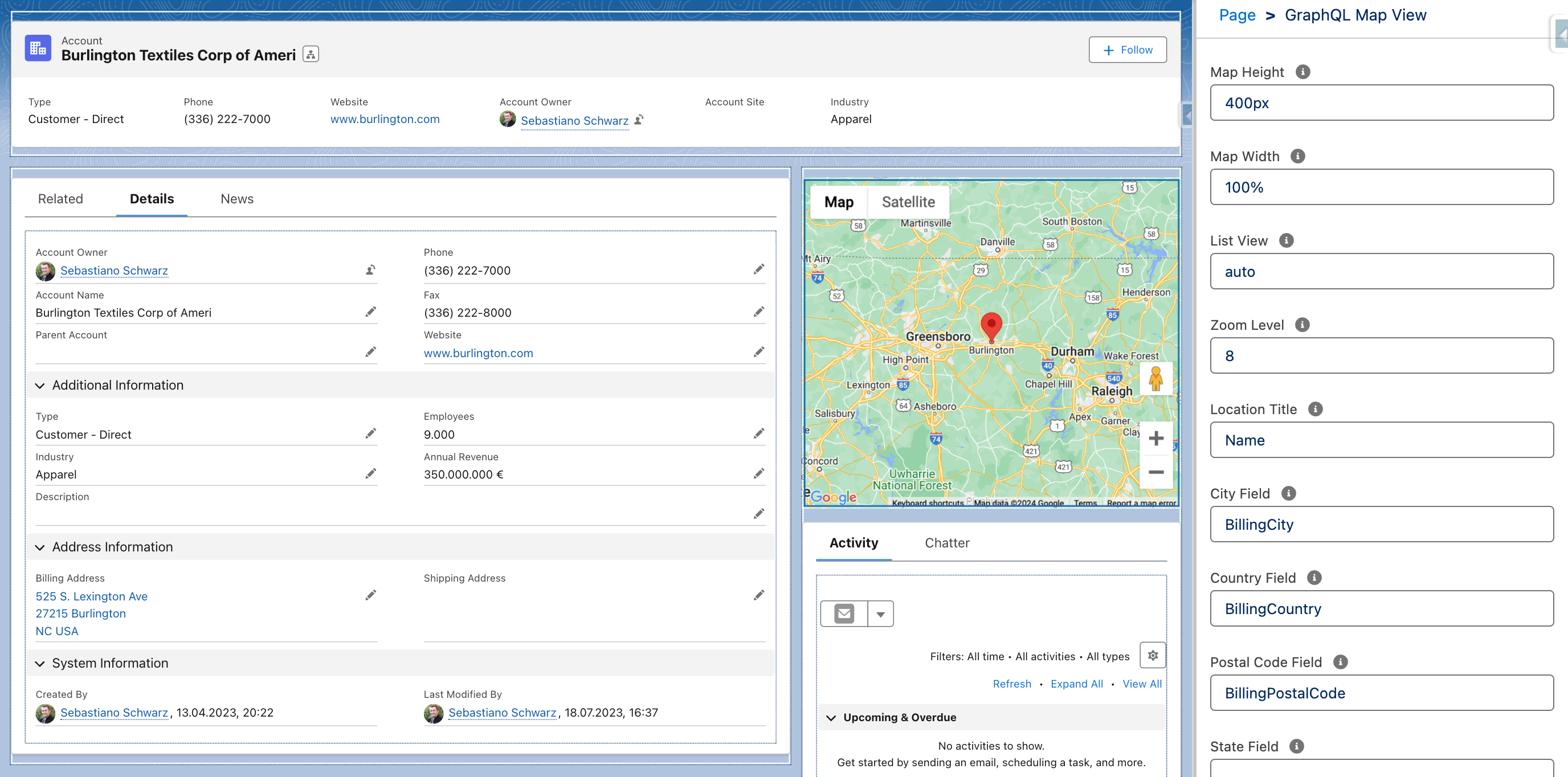Click the red map marker pin
Viewport: 1568px width, 777px height.
pyautogui.click(x=991, y=327)
